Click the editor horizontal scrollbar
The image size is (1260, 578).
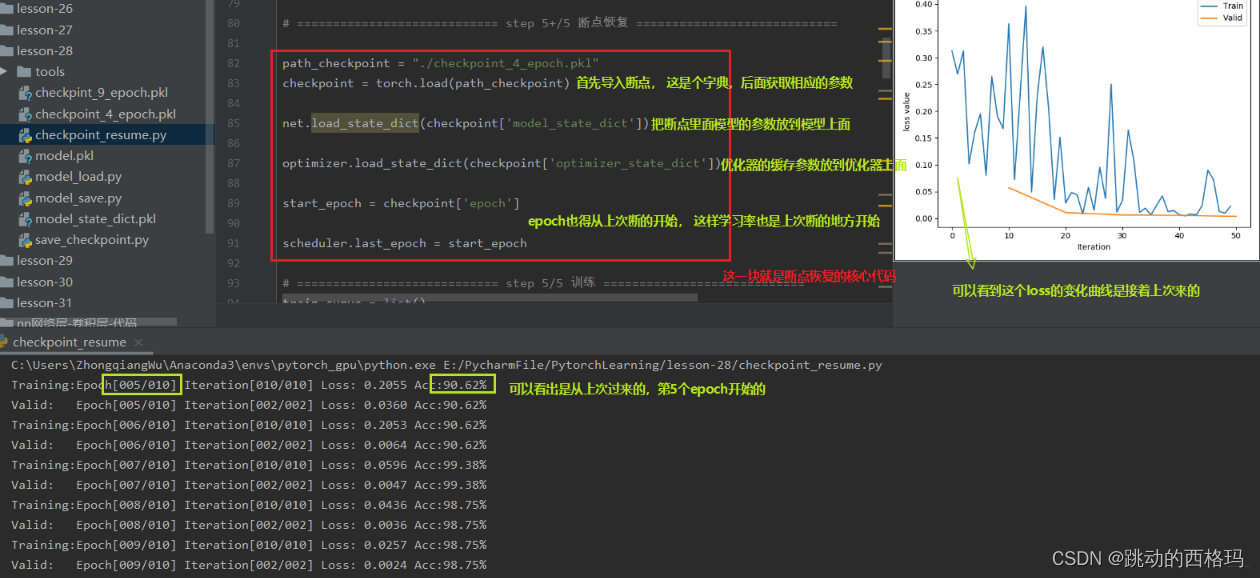(x=490, y=297)
